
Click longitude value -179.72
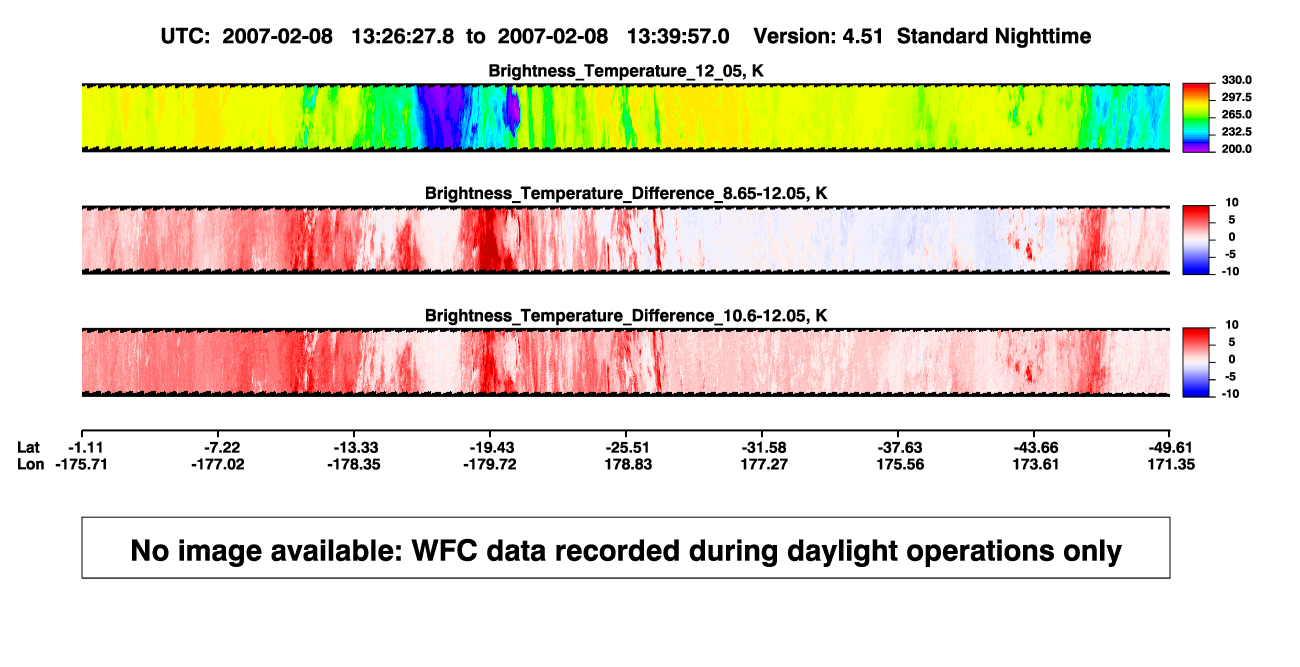point(490,464)
